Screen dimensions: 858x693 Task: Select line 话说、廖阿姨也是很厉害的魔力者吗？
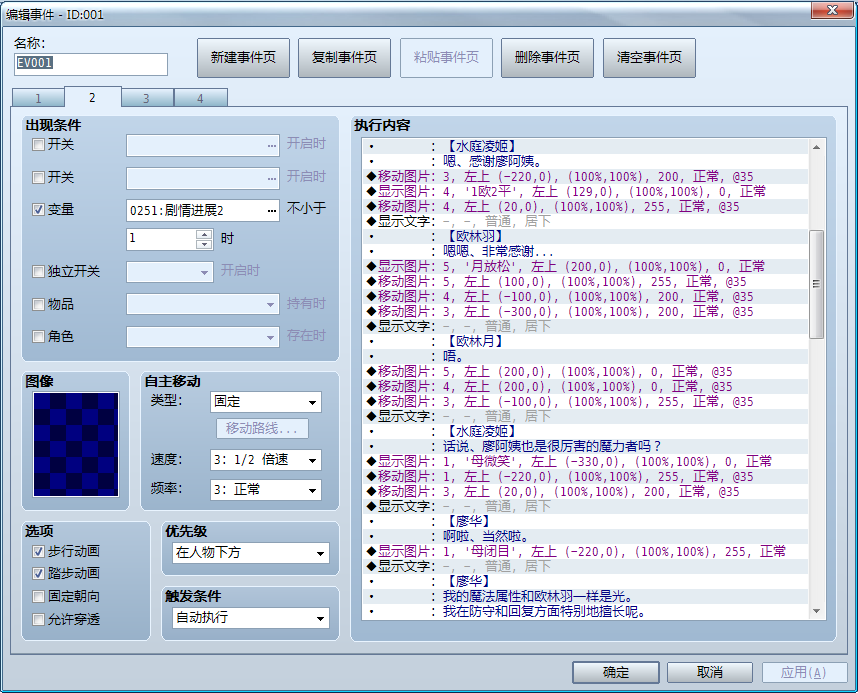(585, 447)
